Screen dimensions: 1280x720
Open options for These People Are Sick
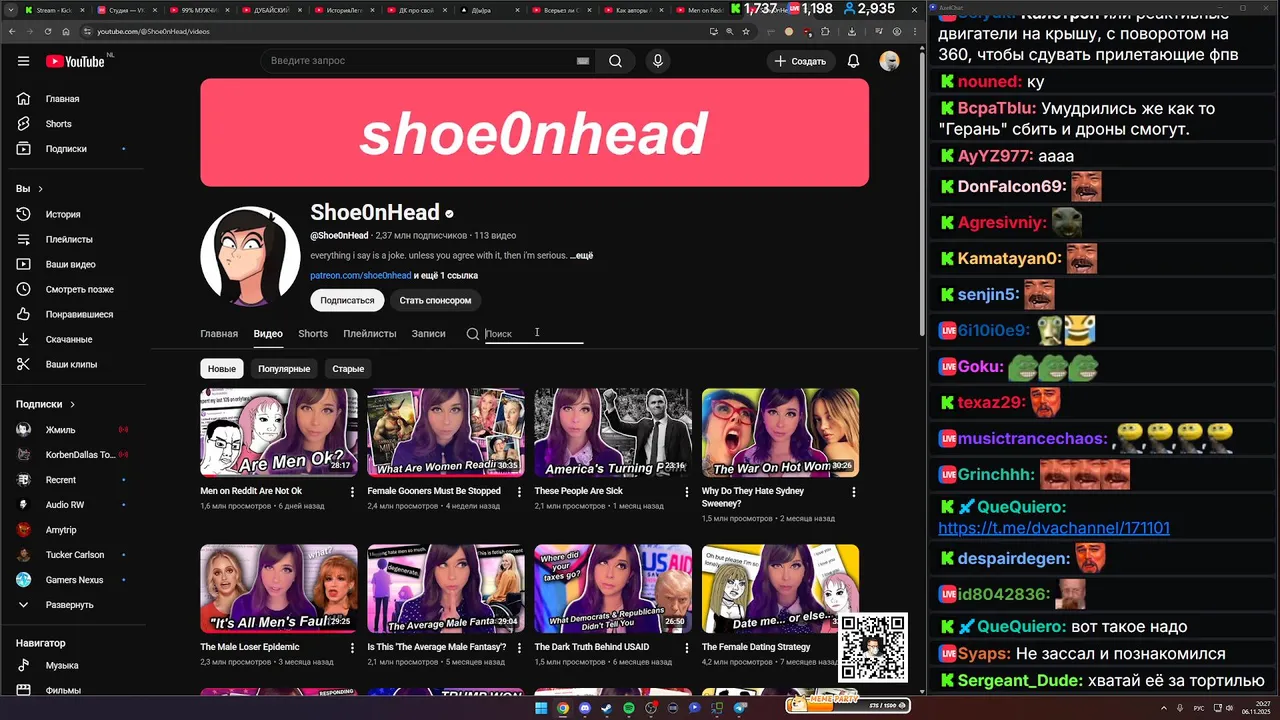[686, 492]
